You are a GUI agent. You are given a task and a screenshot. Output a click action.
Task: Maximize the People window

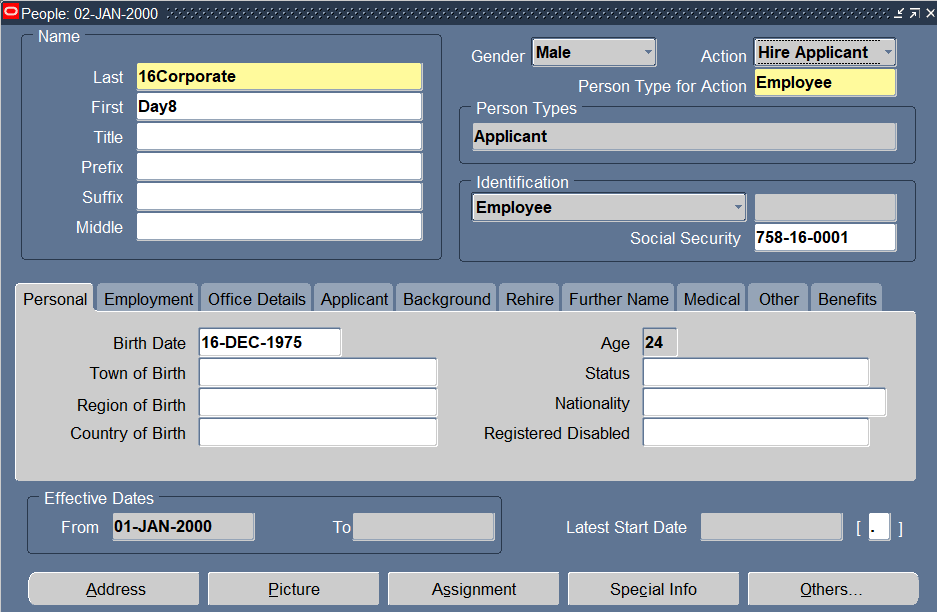pyautogui.click(x=913, y=13)
